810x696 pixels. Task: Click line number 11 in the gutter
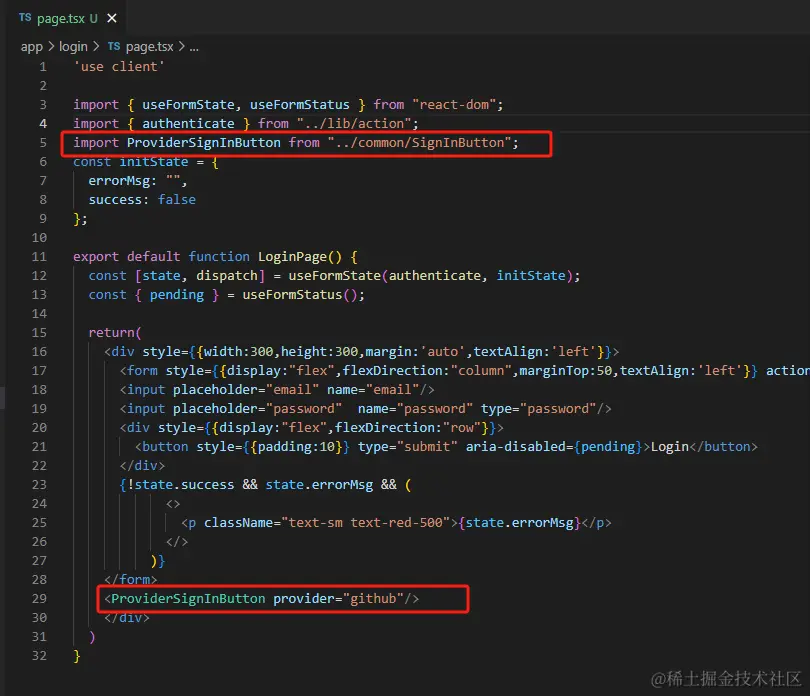click(x=39, y=257)
